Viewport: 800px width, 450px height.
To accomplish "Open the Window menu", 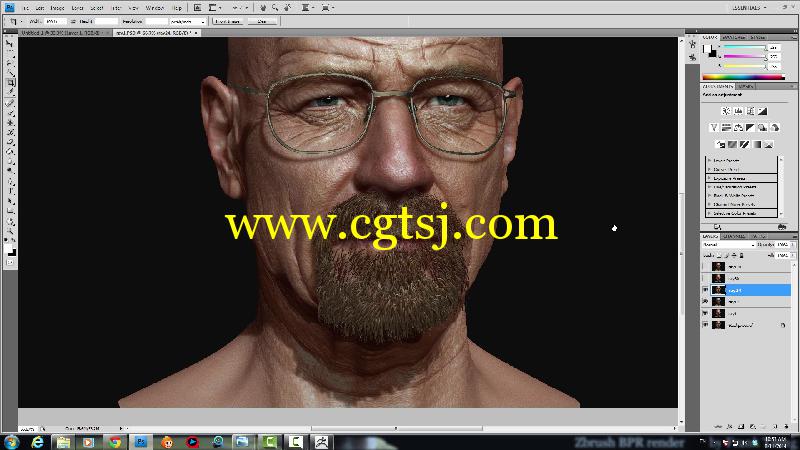I will [155, 8].
